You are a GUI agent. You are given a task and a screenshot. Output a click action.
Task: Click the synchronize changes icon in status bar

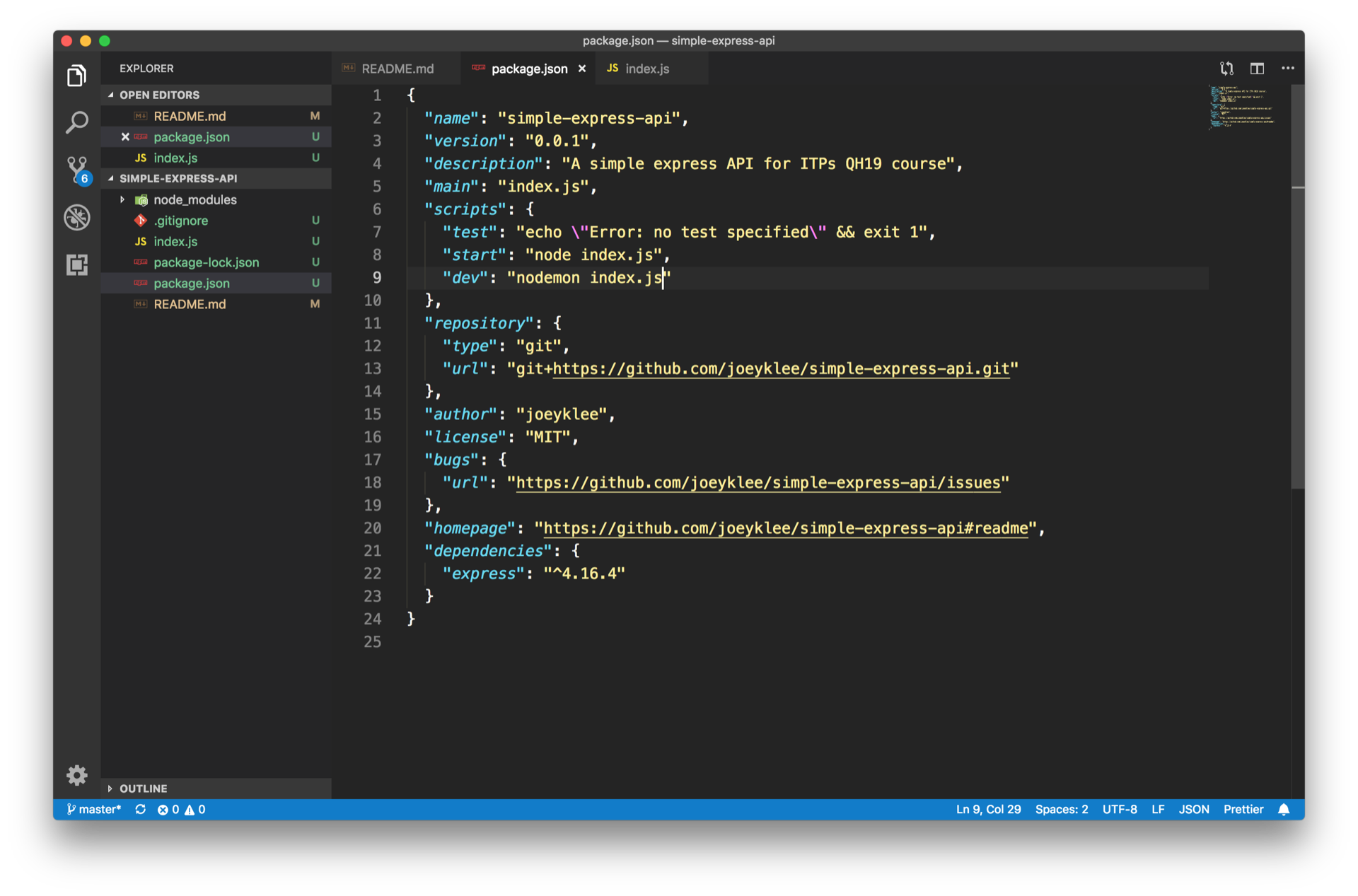[141, 809]
